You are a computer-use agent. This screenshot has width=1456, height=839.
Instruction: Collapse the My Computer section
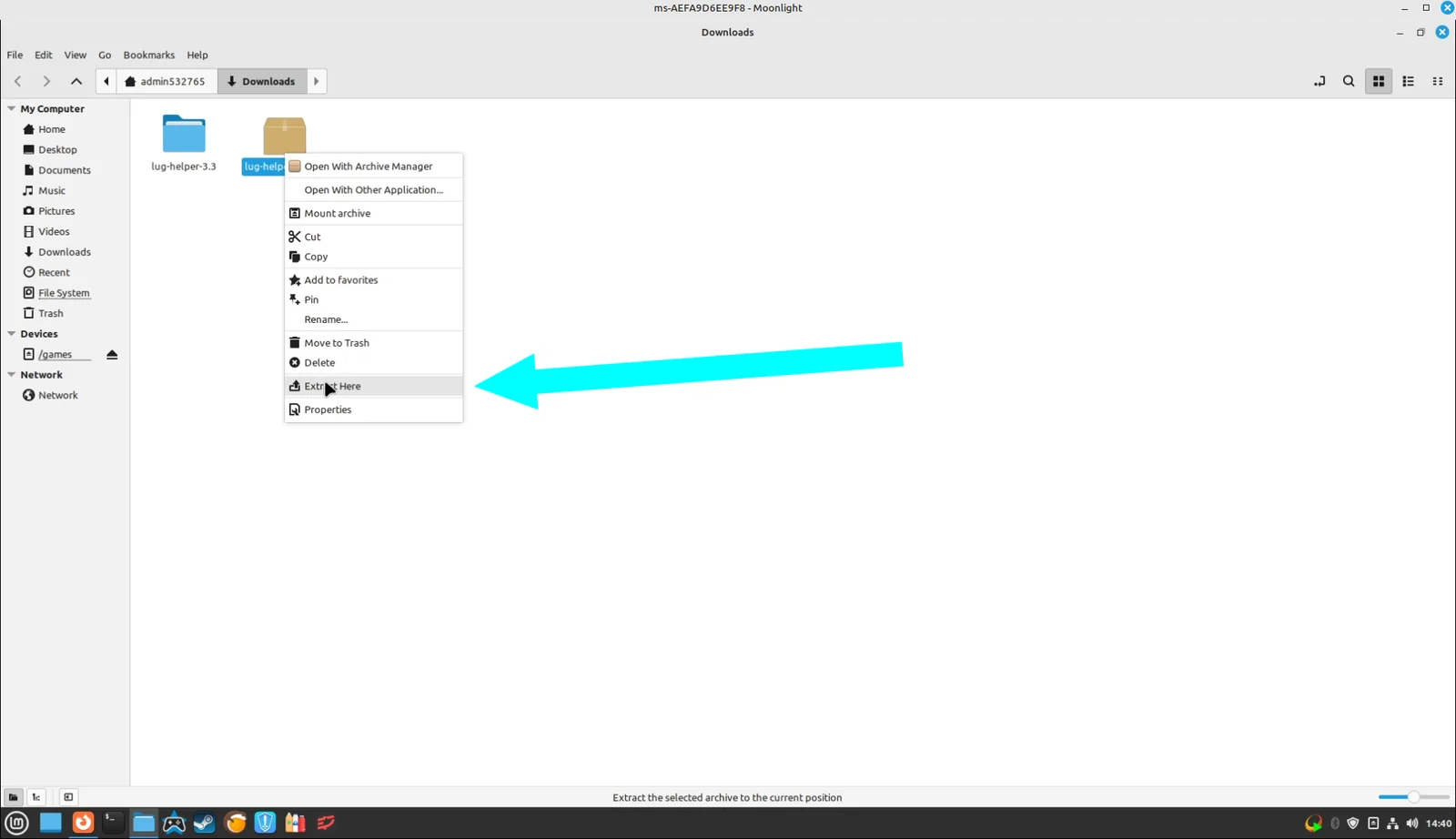coord(11,108)
